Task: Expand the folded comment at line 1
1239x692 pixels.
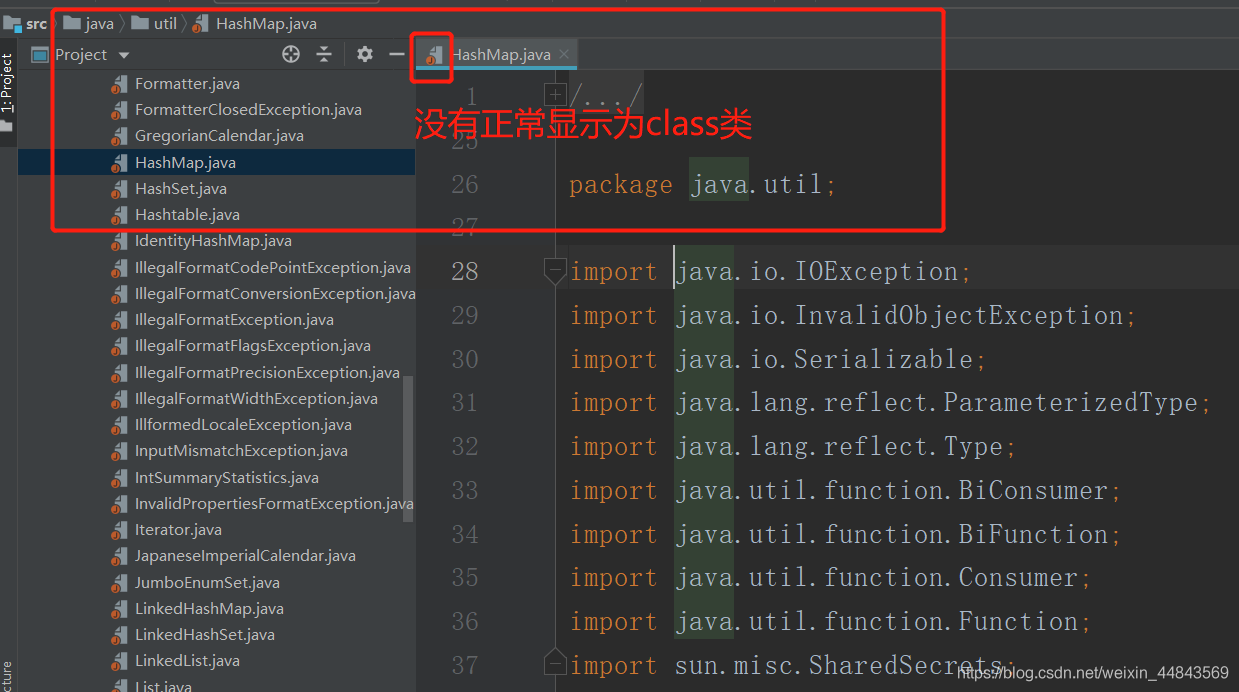Action: pos(554,95)
